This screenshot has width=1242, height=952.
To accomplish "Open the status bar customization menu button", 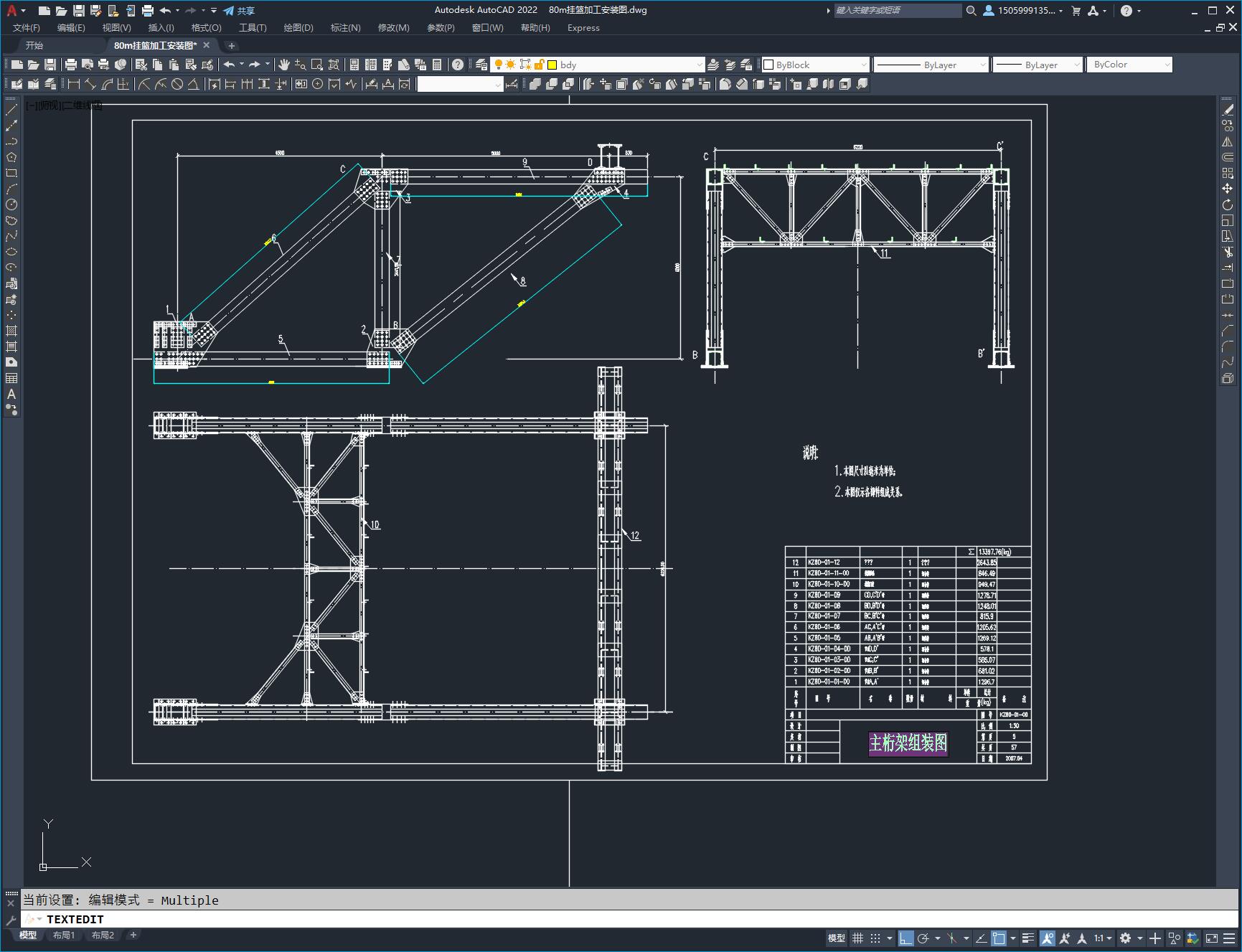I will pos(1231,938).
